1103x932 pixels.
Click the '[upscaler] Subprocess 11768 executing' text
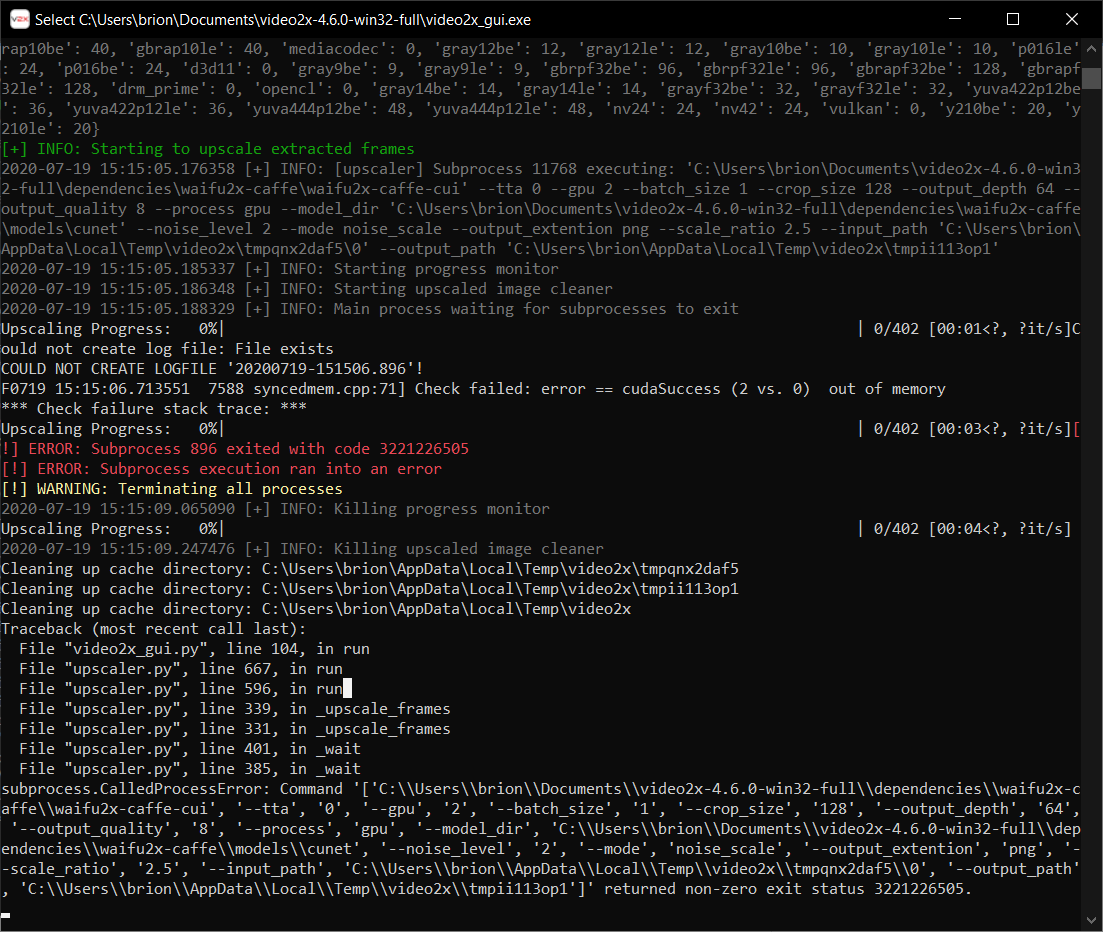pos(504,169)
